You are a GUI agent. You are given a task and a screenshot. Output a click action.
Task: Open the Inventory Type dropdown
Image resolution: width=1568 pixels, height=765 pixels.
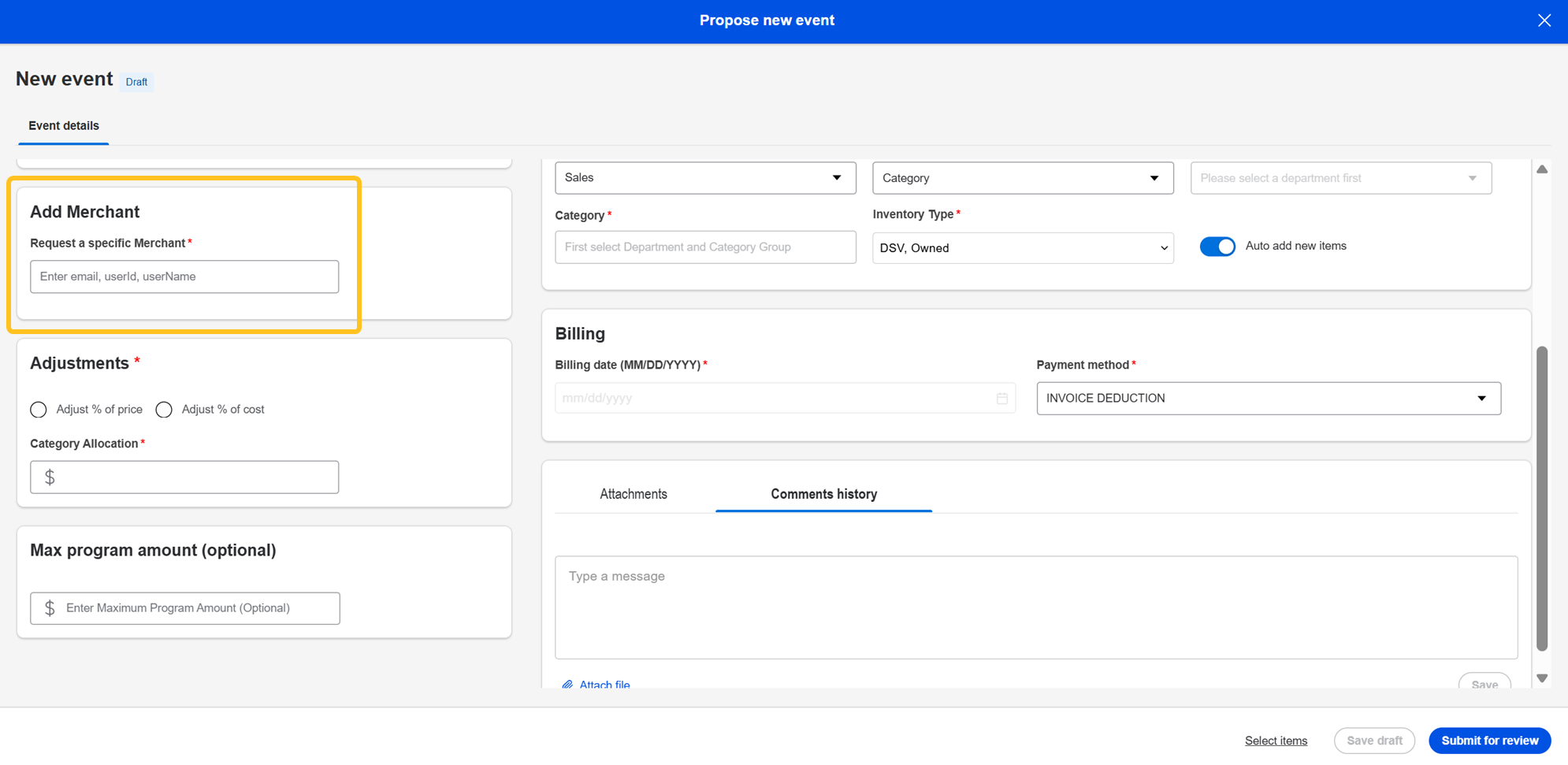coord(1022,248)
